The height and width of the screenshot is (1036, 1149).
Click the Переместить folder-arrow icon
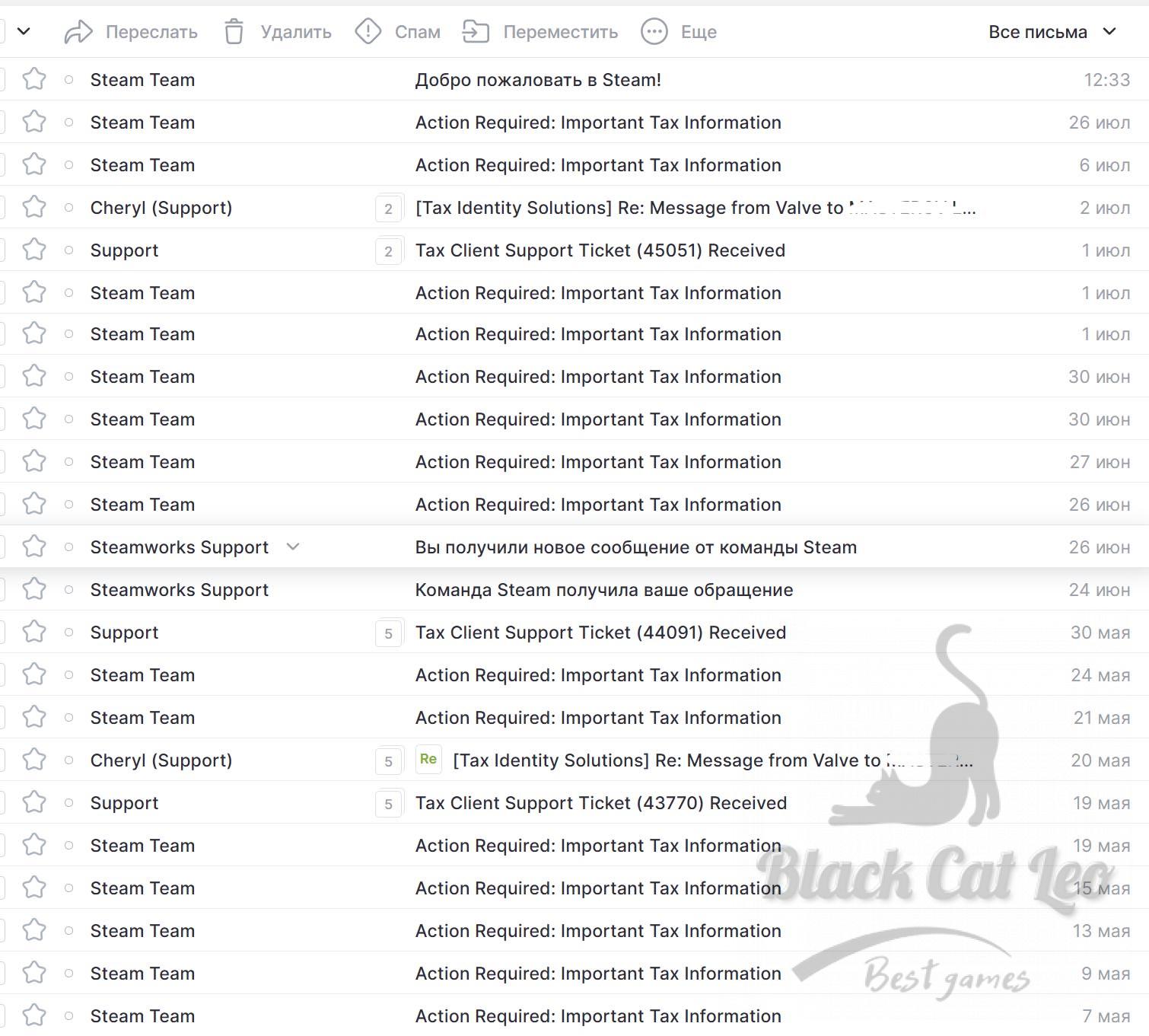point(476,32)
